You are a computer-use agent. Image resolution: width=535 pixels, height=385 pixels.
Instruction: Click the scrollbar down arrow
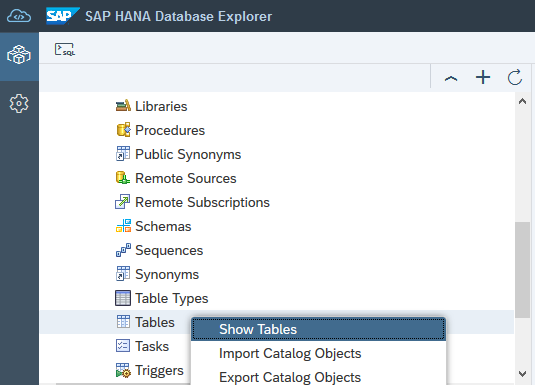click(522, 374)
